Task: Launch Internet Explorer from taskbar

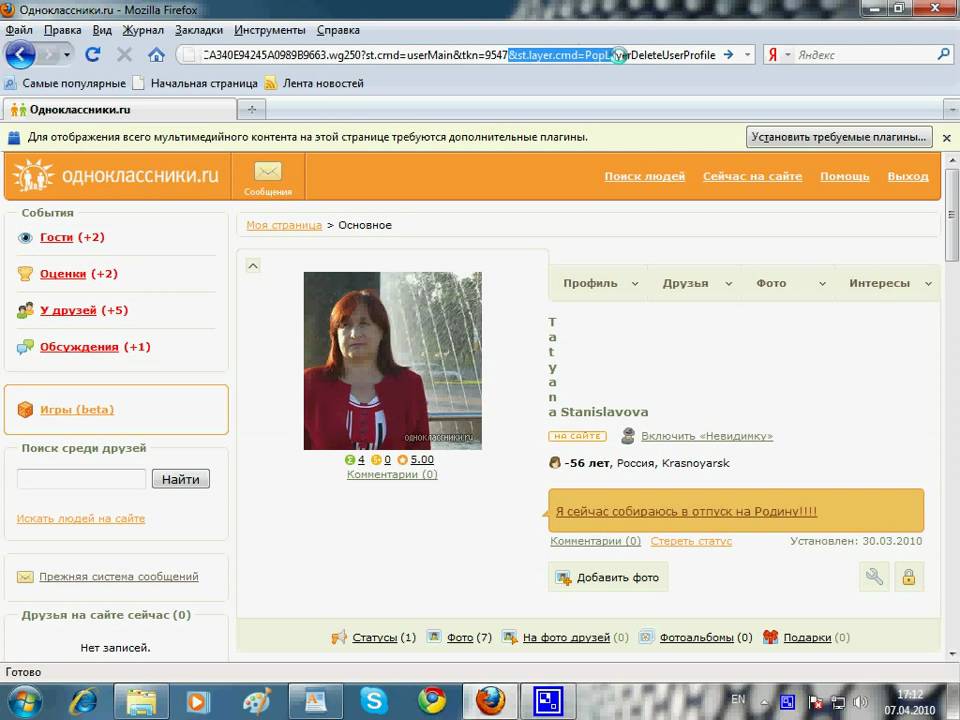Action: tap(84, 701)
